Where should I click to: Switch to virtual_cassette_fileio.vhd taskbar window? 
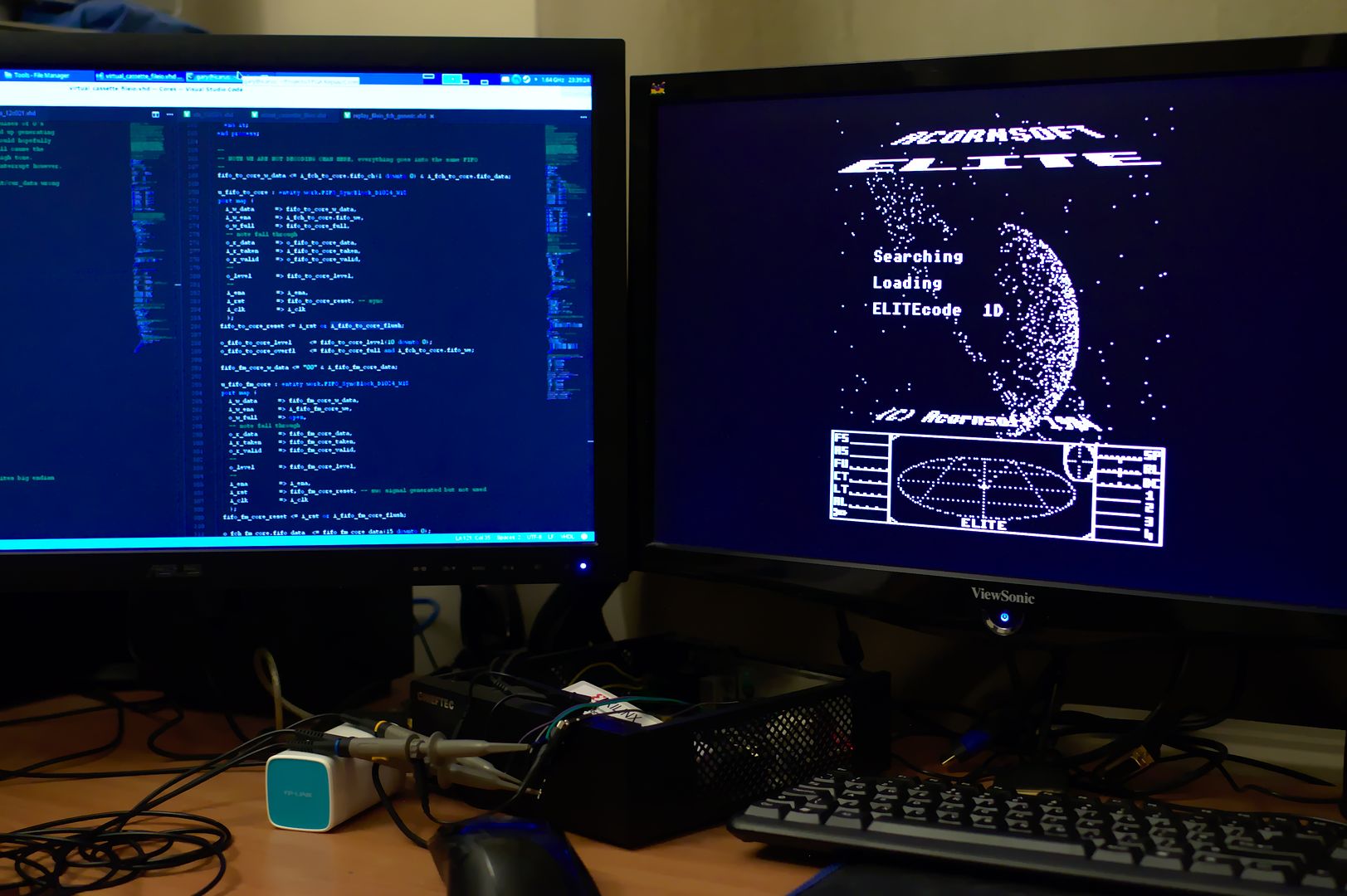pyautogui.click(x=139, y=76)
